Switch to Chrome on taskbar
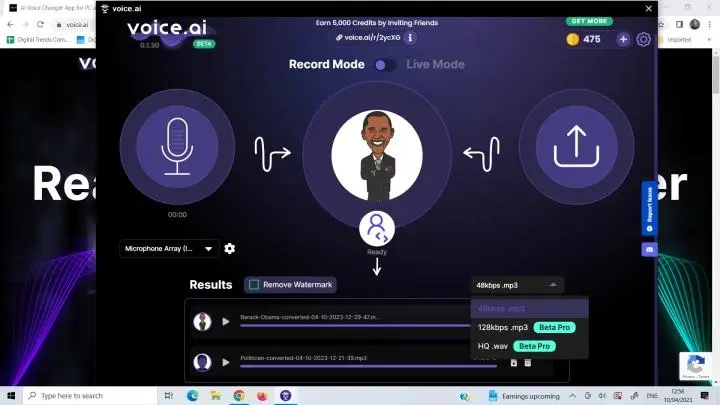The image size is (720, 405). pos(239,395)
